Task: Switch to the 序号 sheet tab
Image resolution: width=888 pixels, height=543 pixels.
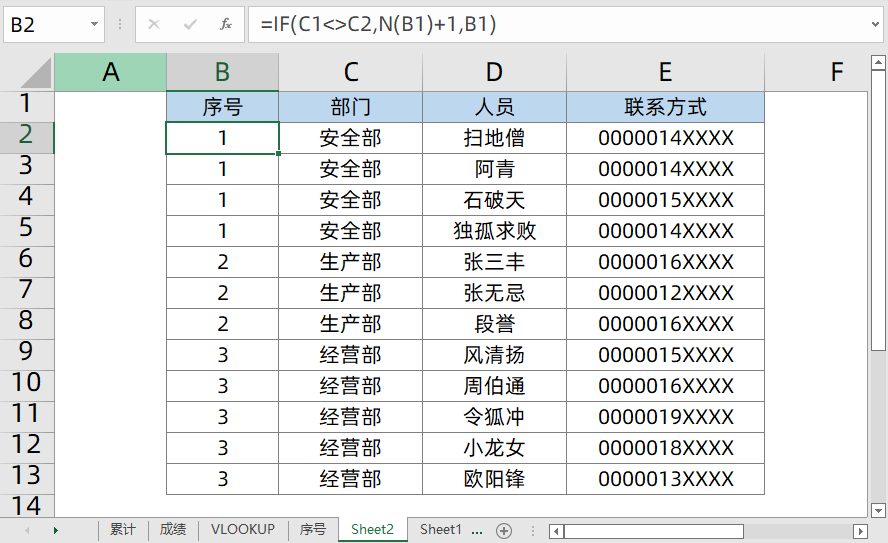Action: tap(313, 529)
